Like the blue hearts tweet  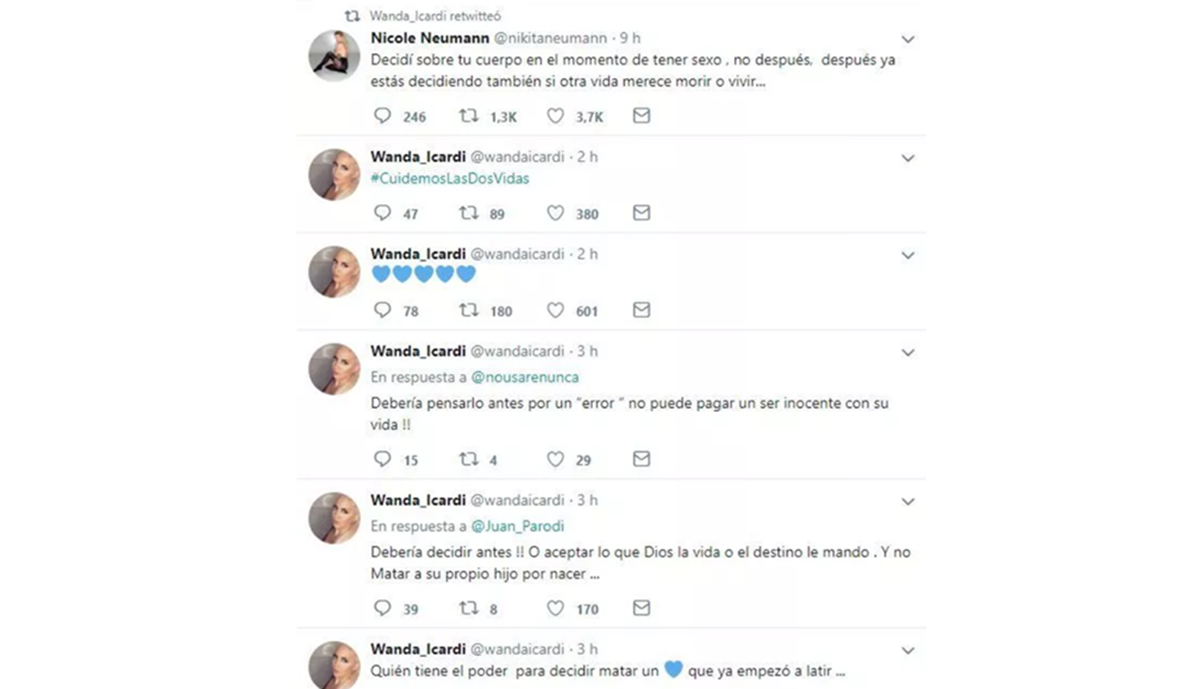[556, 310]
